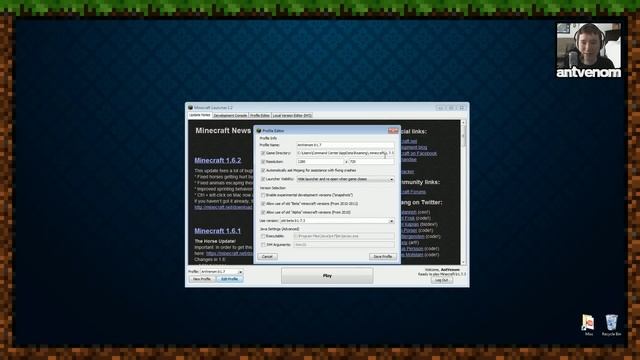640x360 pixels.
Task: Toggle allow old Beta Minecraft versions
Action: click(x=263, y=204)
